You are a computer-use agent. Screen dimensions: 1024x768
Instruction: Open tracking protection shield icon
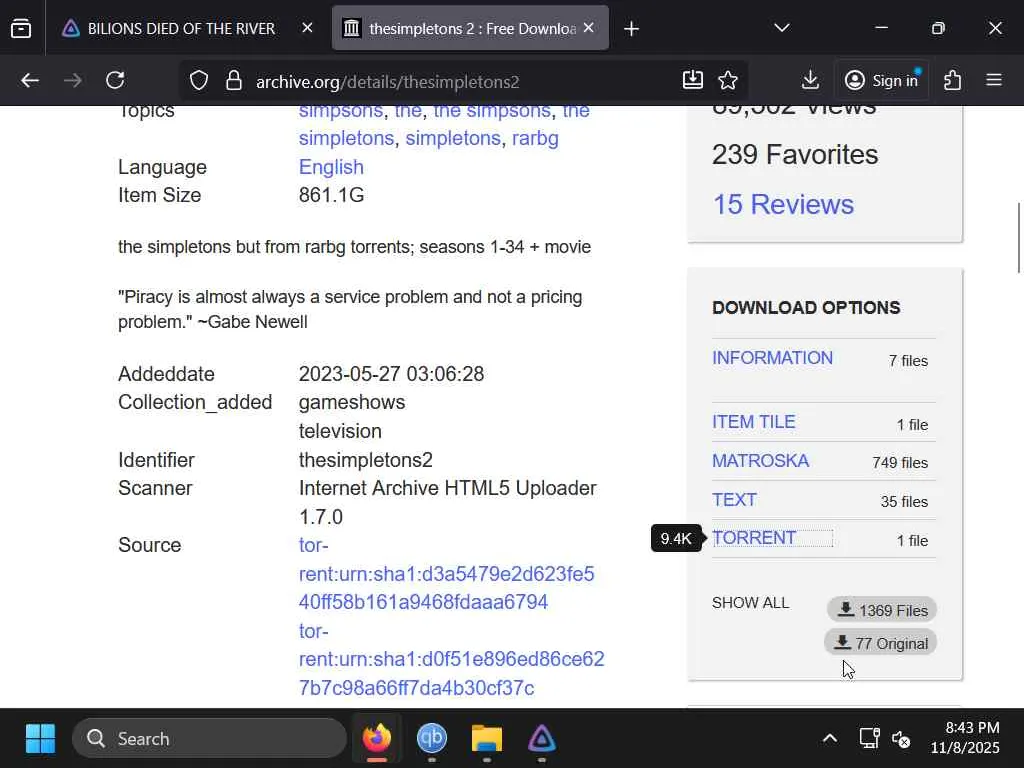pos(199,81)
